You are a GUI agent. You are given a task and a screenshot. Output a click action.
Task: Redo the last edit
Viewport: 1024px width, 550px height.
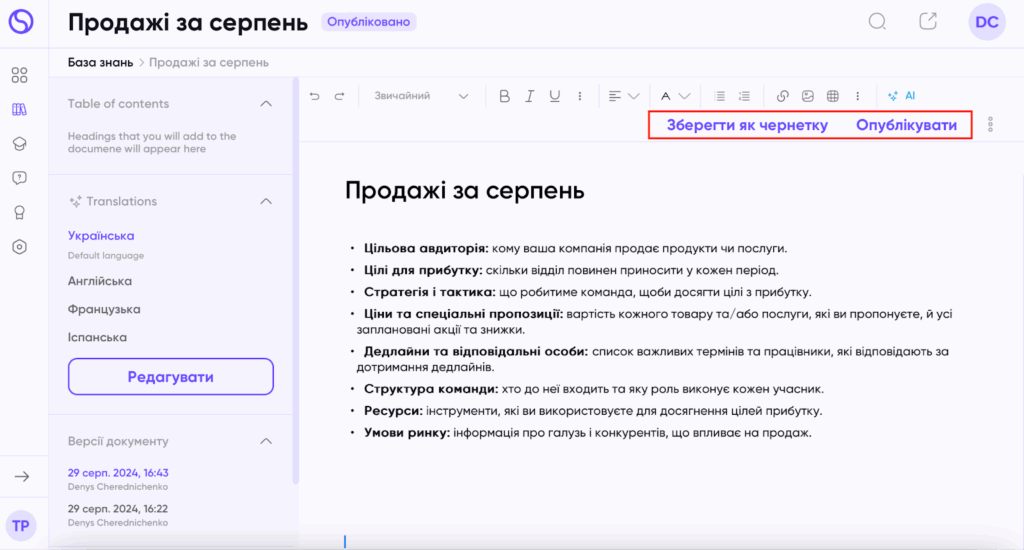(x=340, y=96)
